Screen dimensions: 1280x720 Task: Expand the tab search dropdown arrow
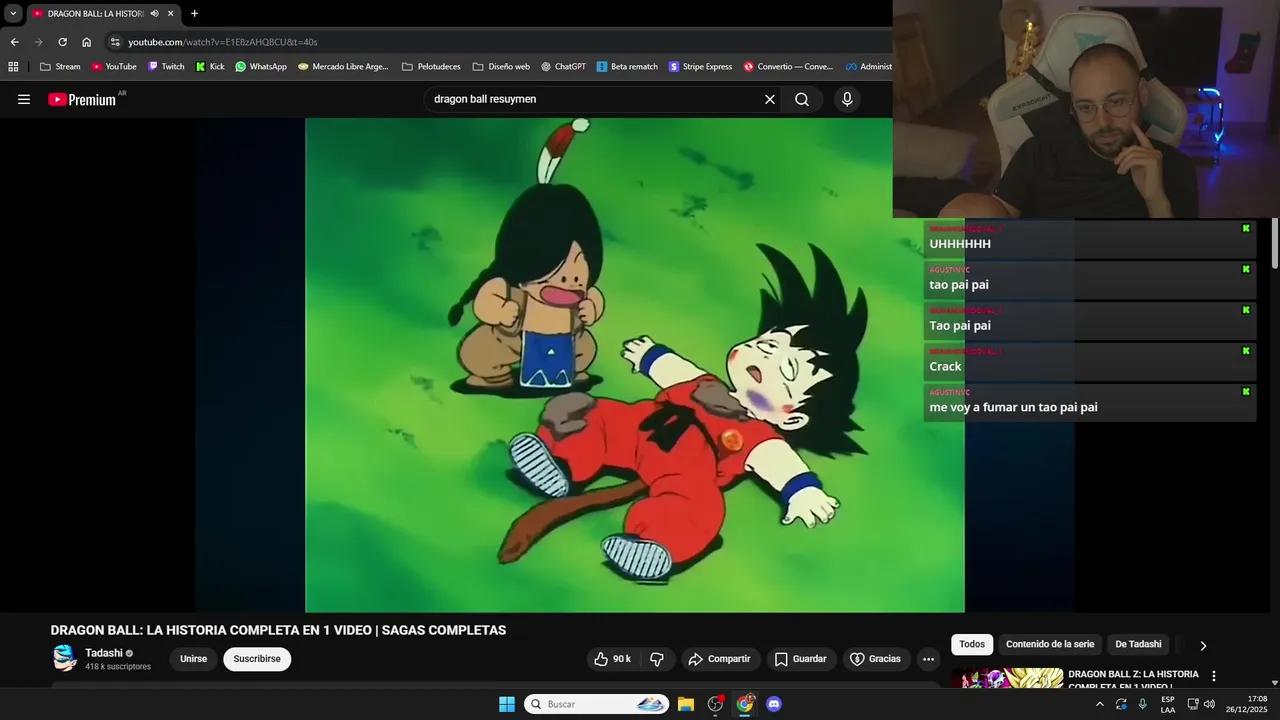tap(13, 13)
